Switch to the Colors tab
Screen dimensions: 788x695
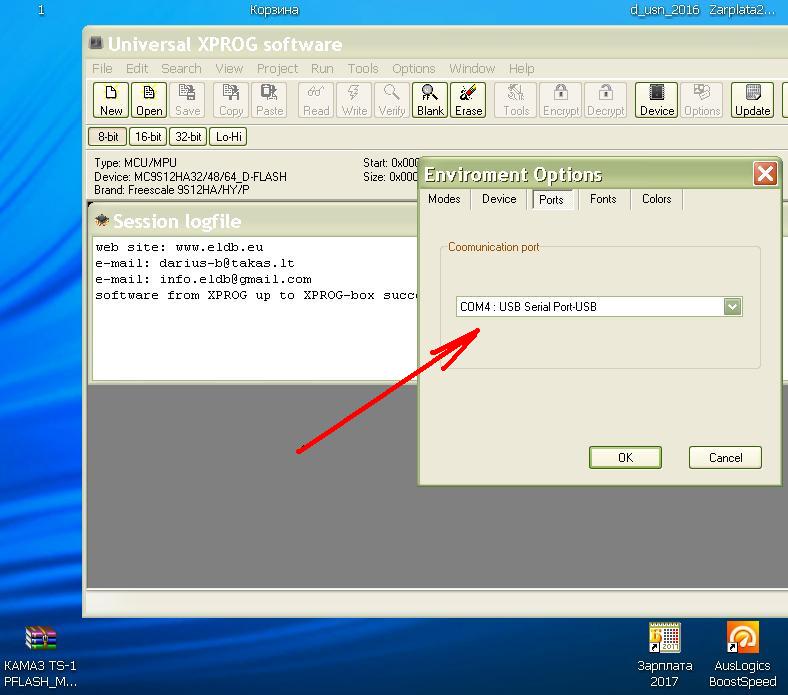click(656, 199)
